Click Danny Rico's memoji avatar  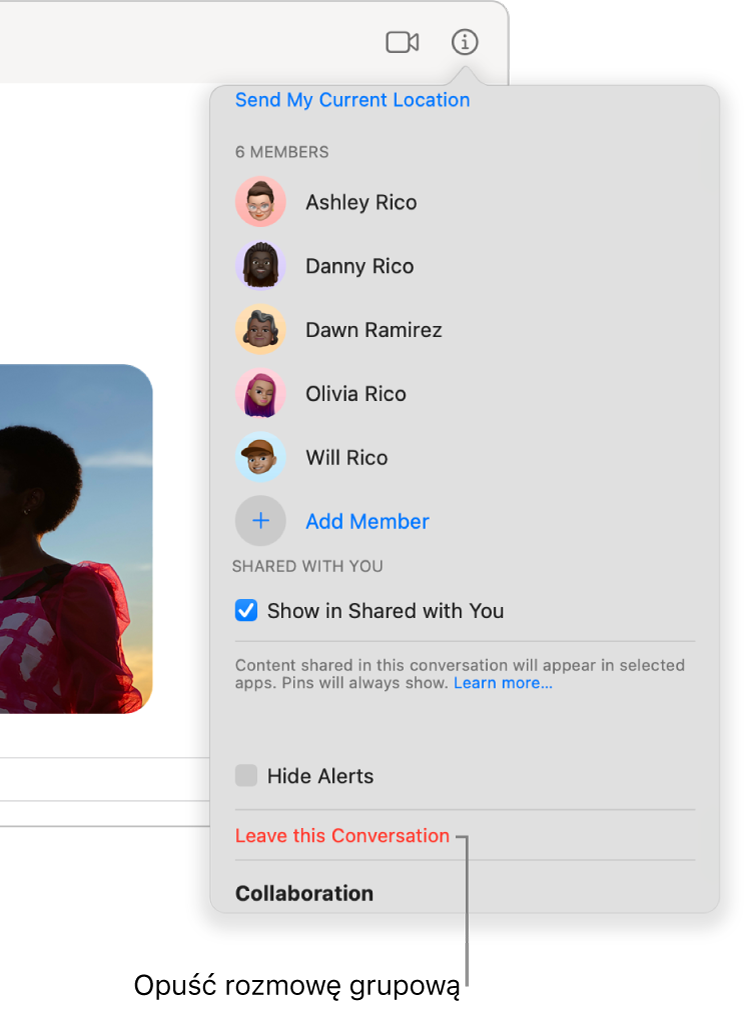[x=261, y=266]
